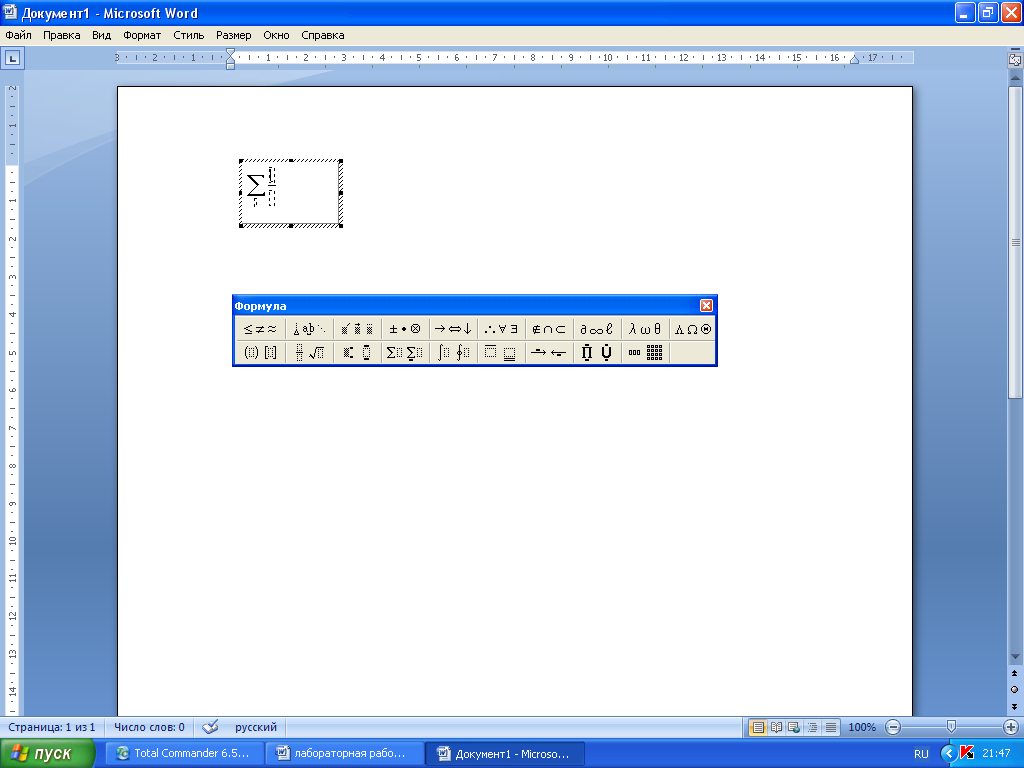Screen dimensions: 1024x768
Task: Switch to Outline view
Action: point(812,727)
